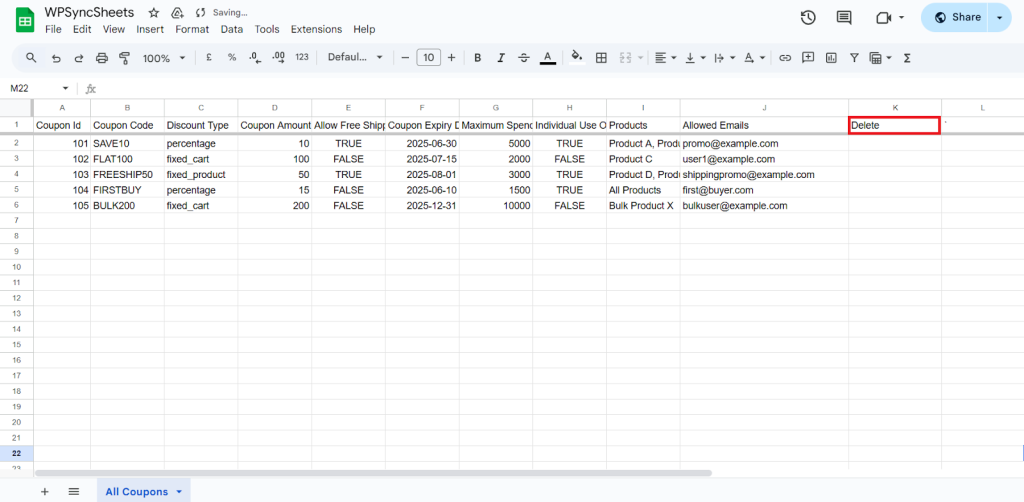
Task: Redo the last action
Action: tap(79, 58)
